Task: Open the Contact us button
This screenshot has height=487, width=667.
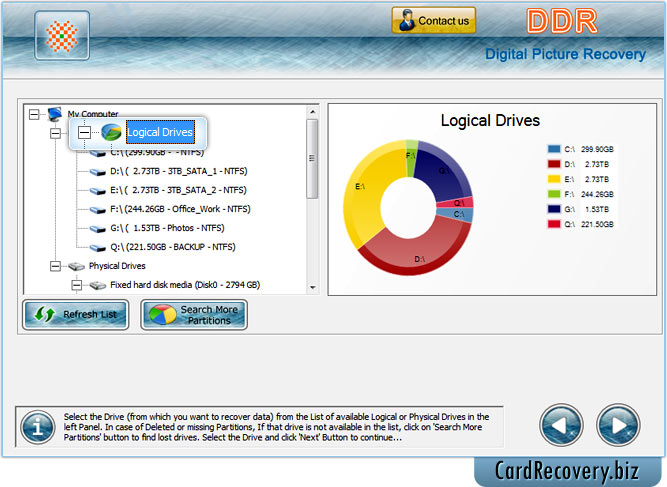Action: point(434,20)
